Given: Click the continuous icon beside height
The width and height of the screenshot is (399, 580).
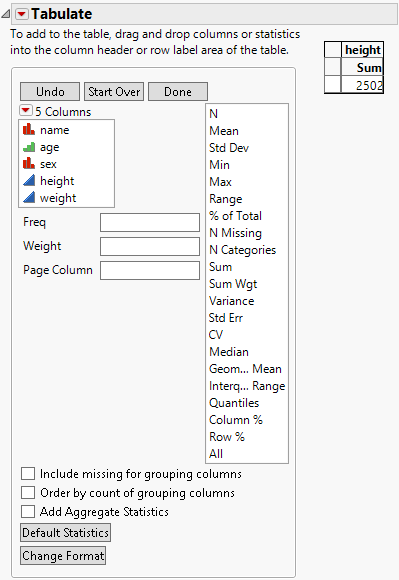Looking at the screenshot, I should (29, 181).
